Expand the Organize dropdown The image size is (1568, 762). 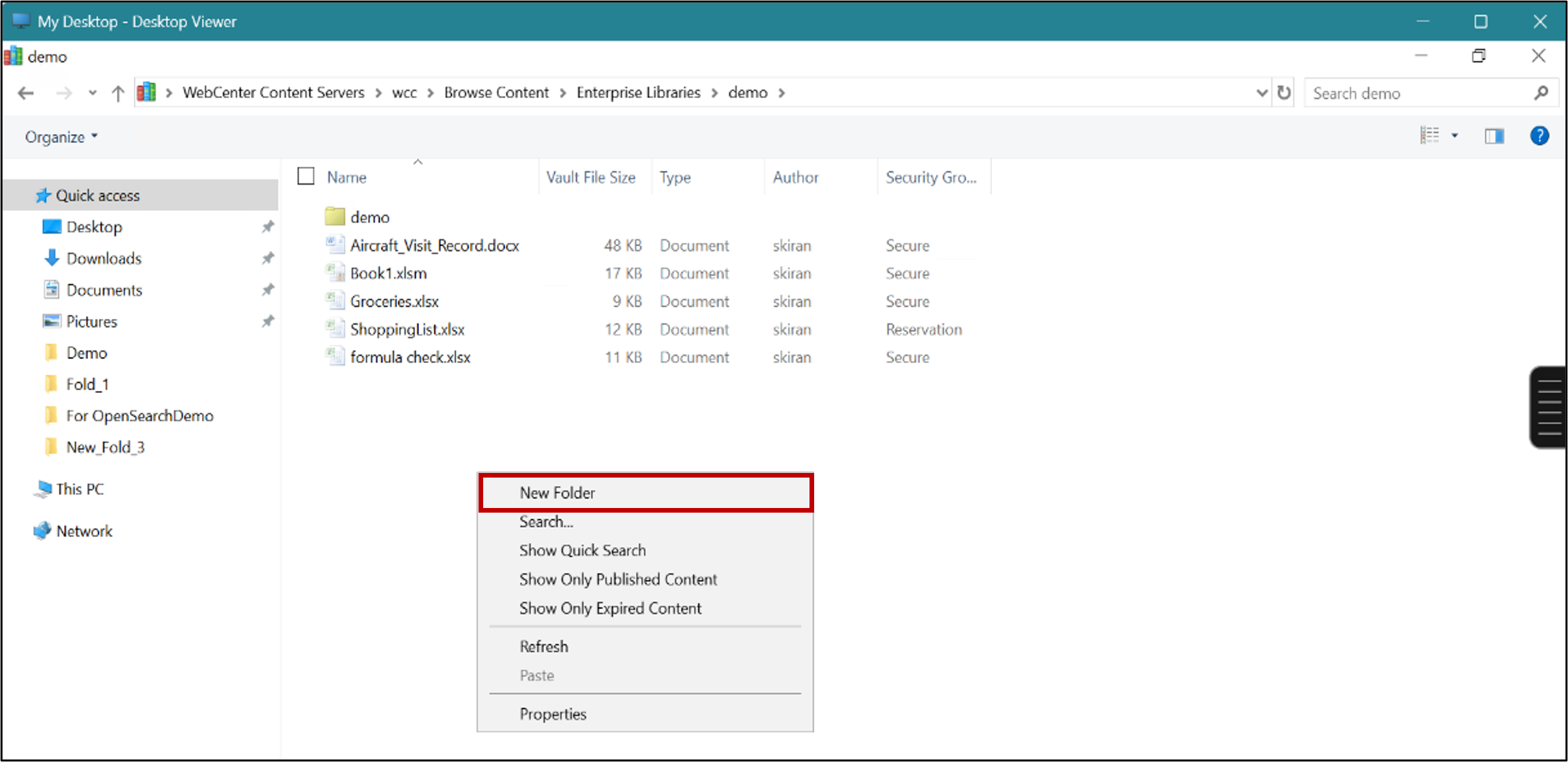click(61, 137)
